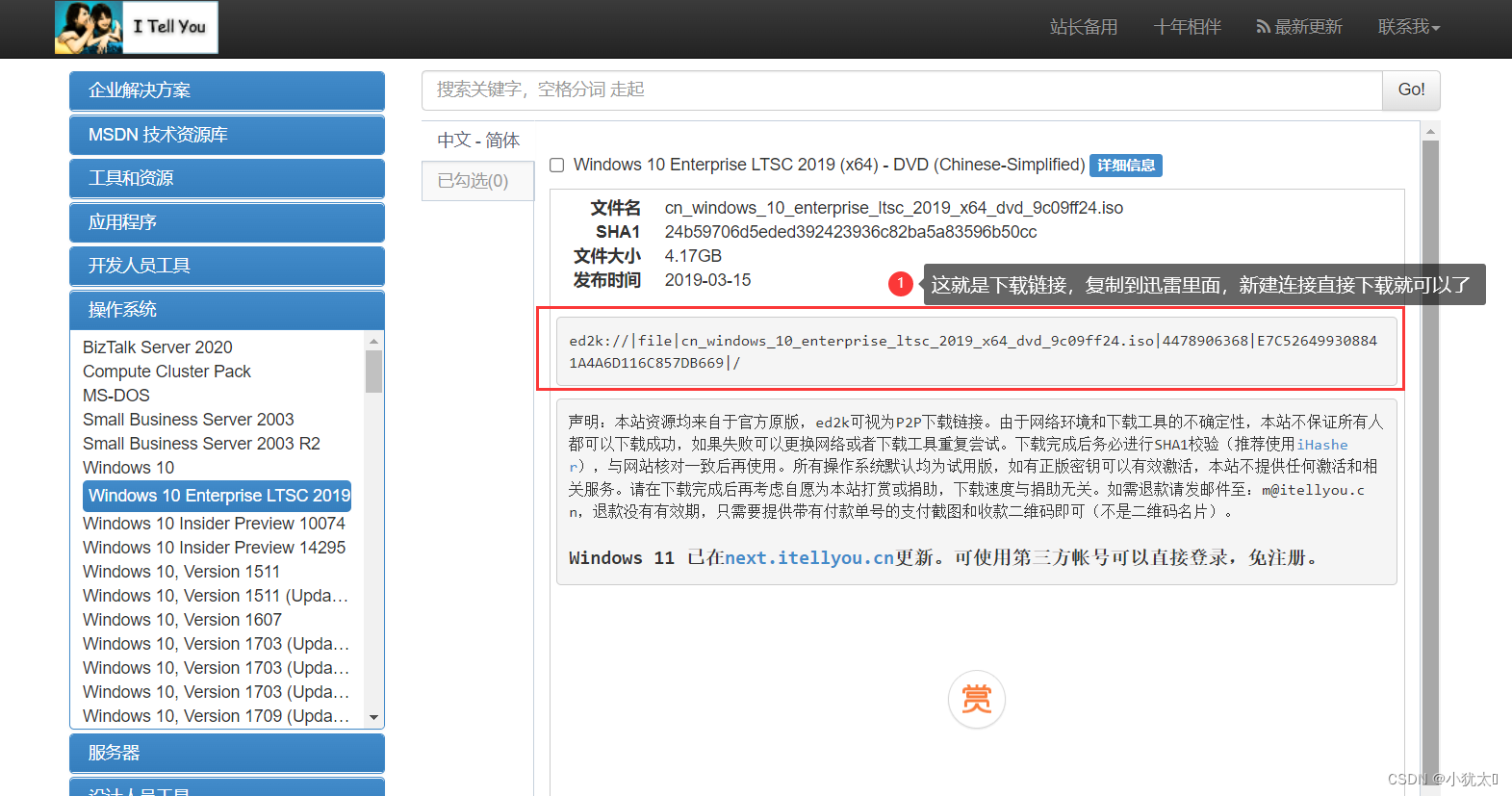Click the I Tell You site logo
1512x796 pixels.
[x=137, y=27]
